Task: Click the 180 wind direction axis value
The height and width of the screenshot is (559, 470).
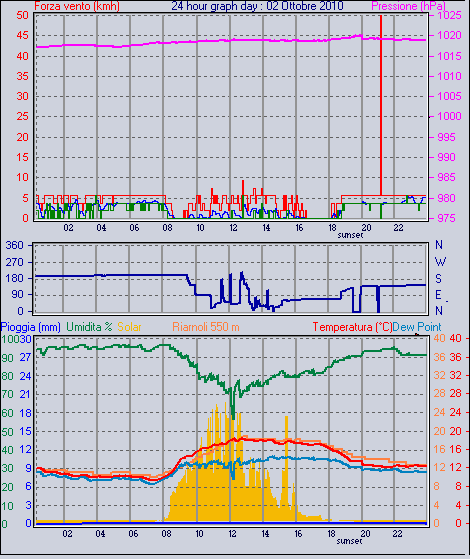Action: 15,278
